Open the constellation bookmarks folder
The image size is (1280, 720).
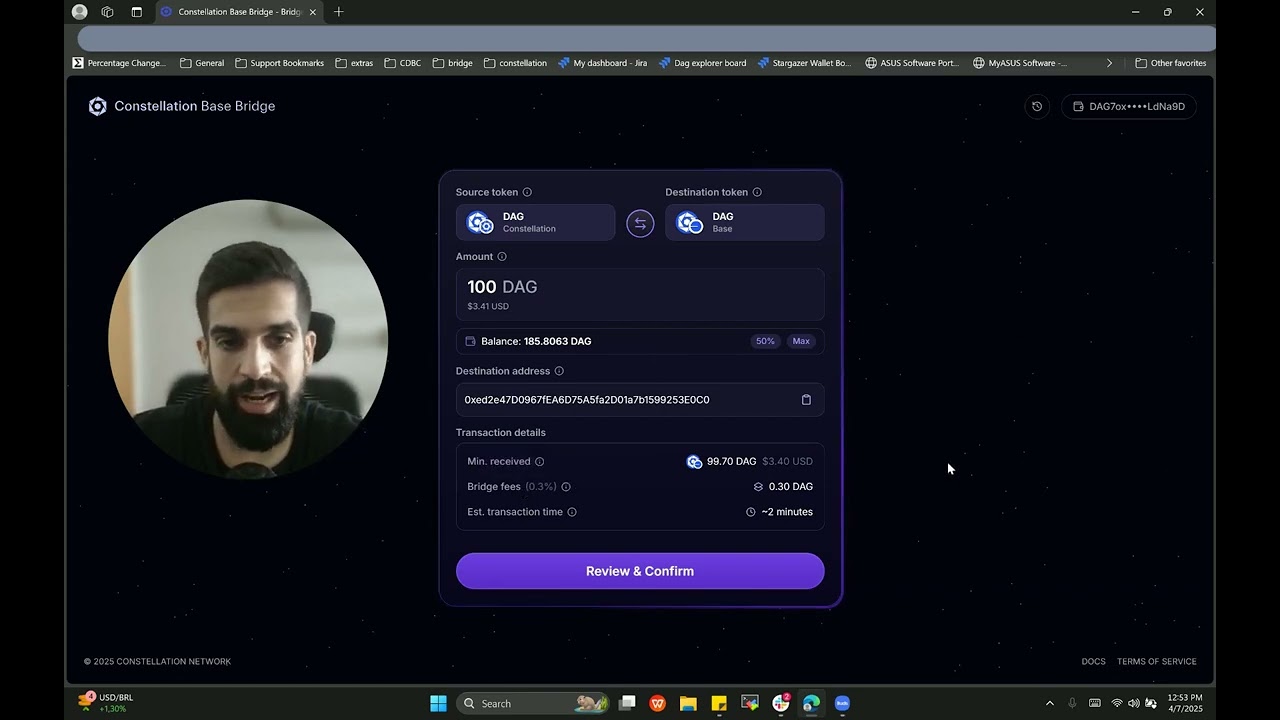pyautogui.click(x=515, y=63)
